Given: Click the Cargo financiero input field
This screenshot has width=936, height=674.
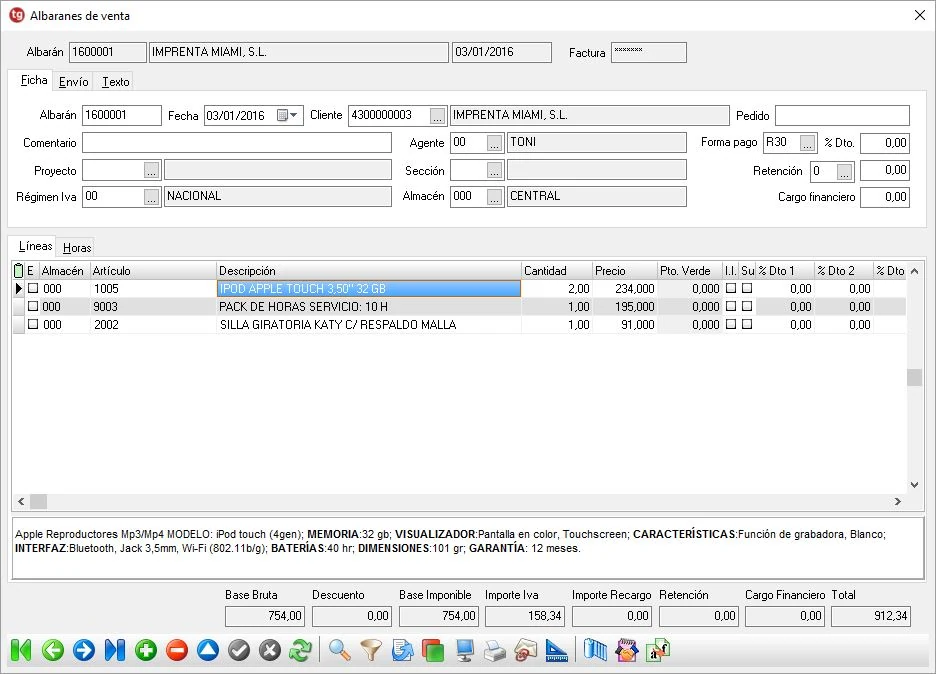Looking at the screenshot, I should point(885,197).
